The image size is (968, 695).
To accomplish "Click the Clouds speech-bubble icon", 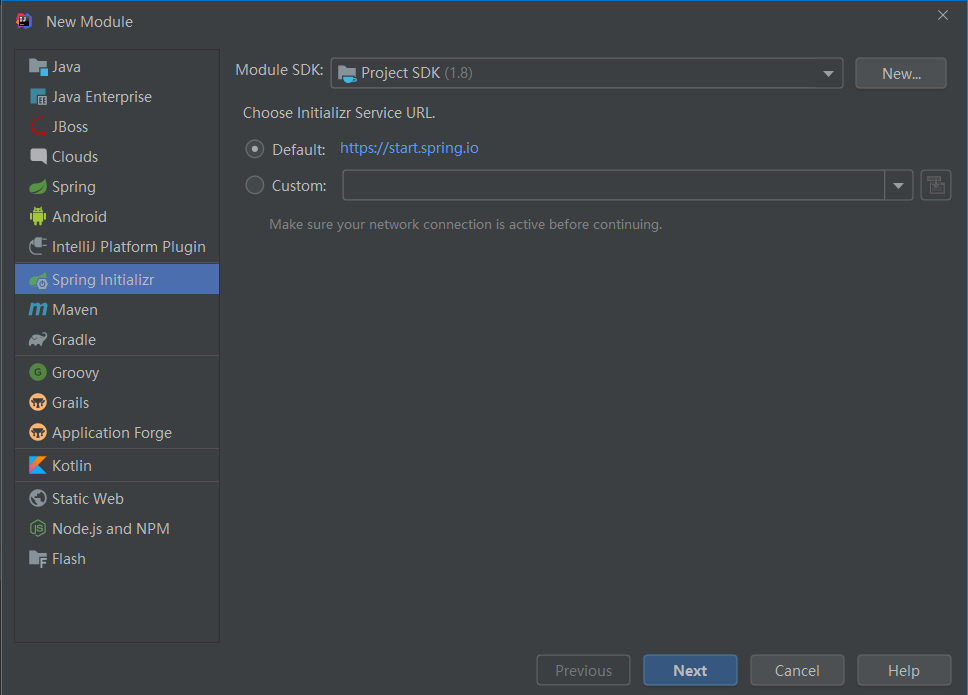I will [38, 156].
